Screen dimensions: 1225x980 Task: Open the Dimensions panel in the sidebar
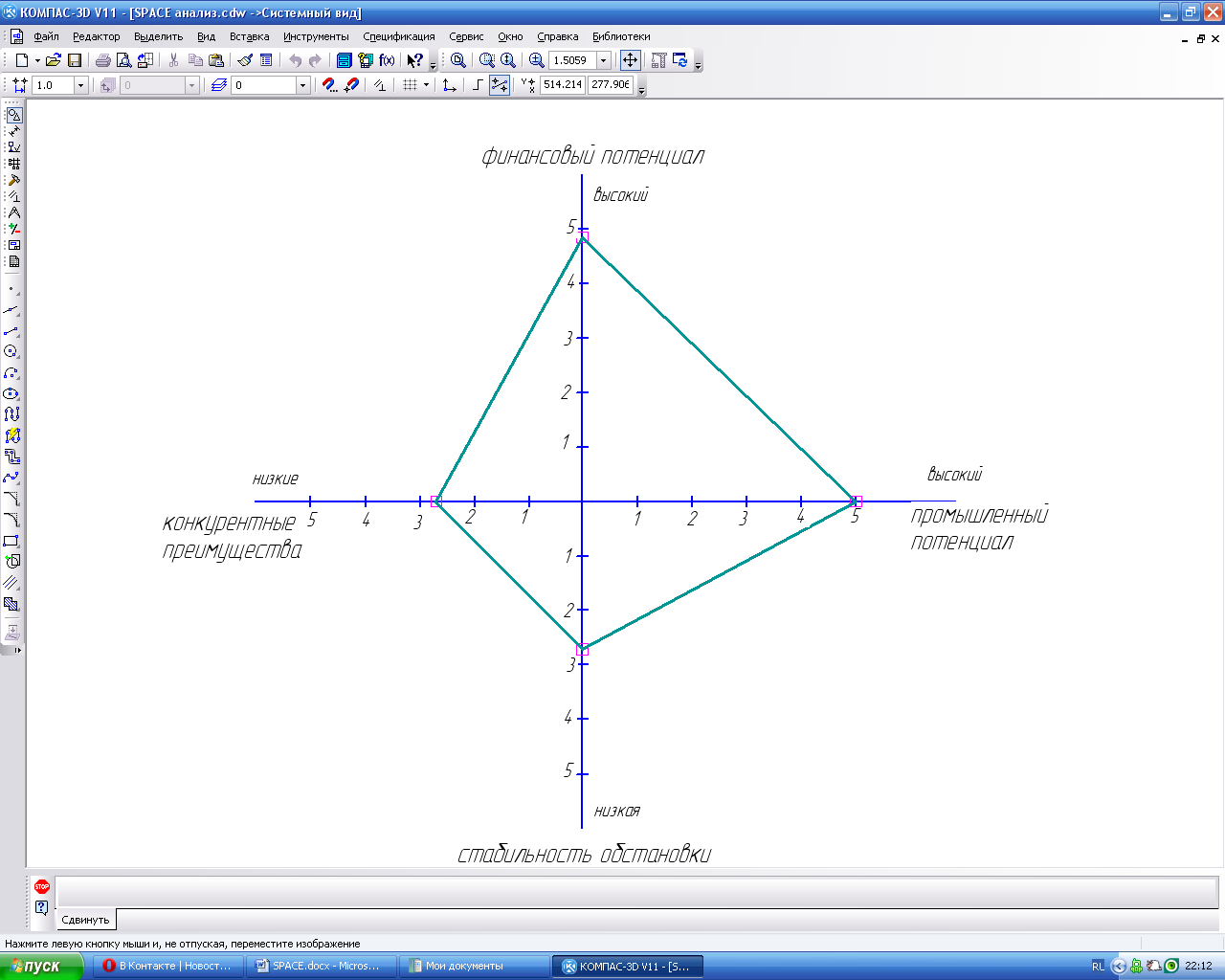(x=13, y=131)
